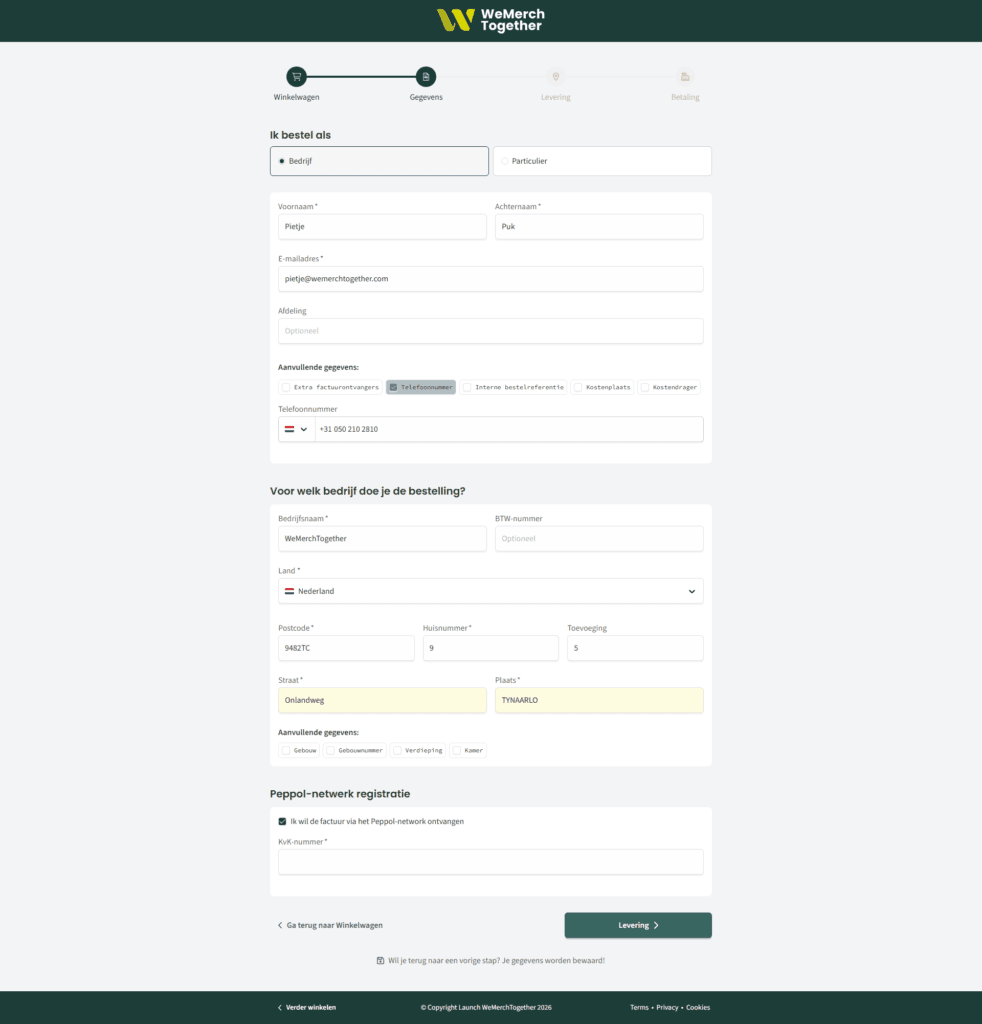Go to the Winkelwagen cart step icon

296,77
